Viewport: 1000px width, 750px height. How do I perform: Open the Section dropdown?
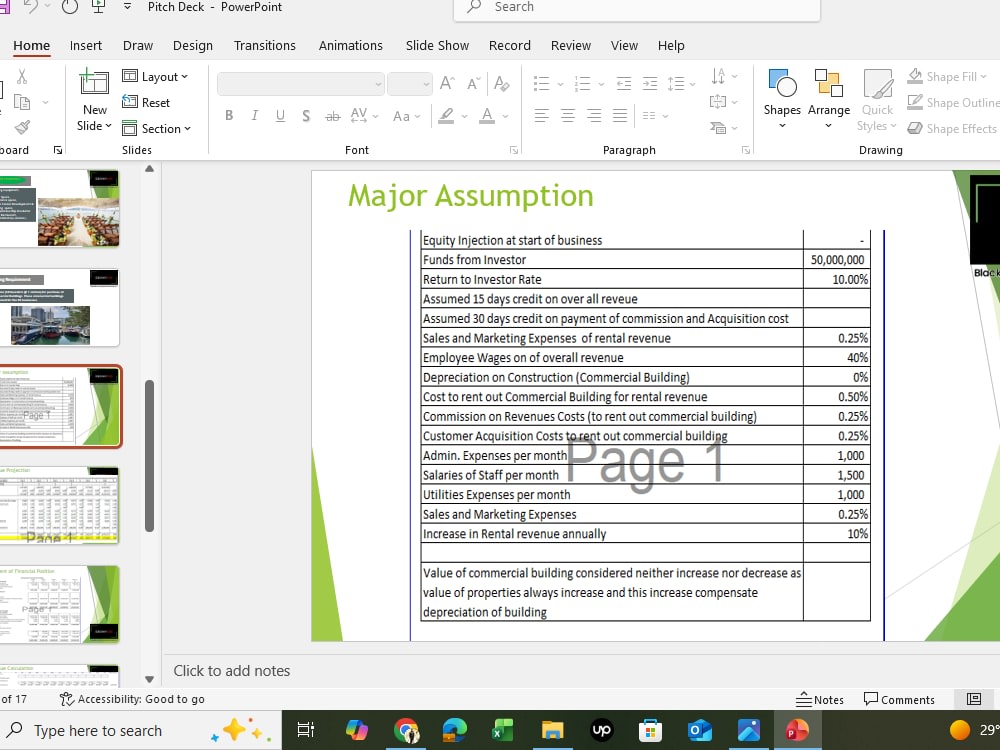(x=156, y=128)
